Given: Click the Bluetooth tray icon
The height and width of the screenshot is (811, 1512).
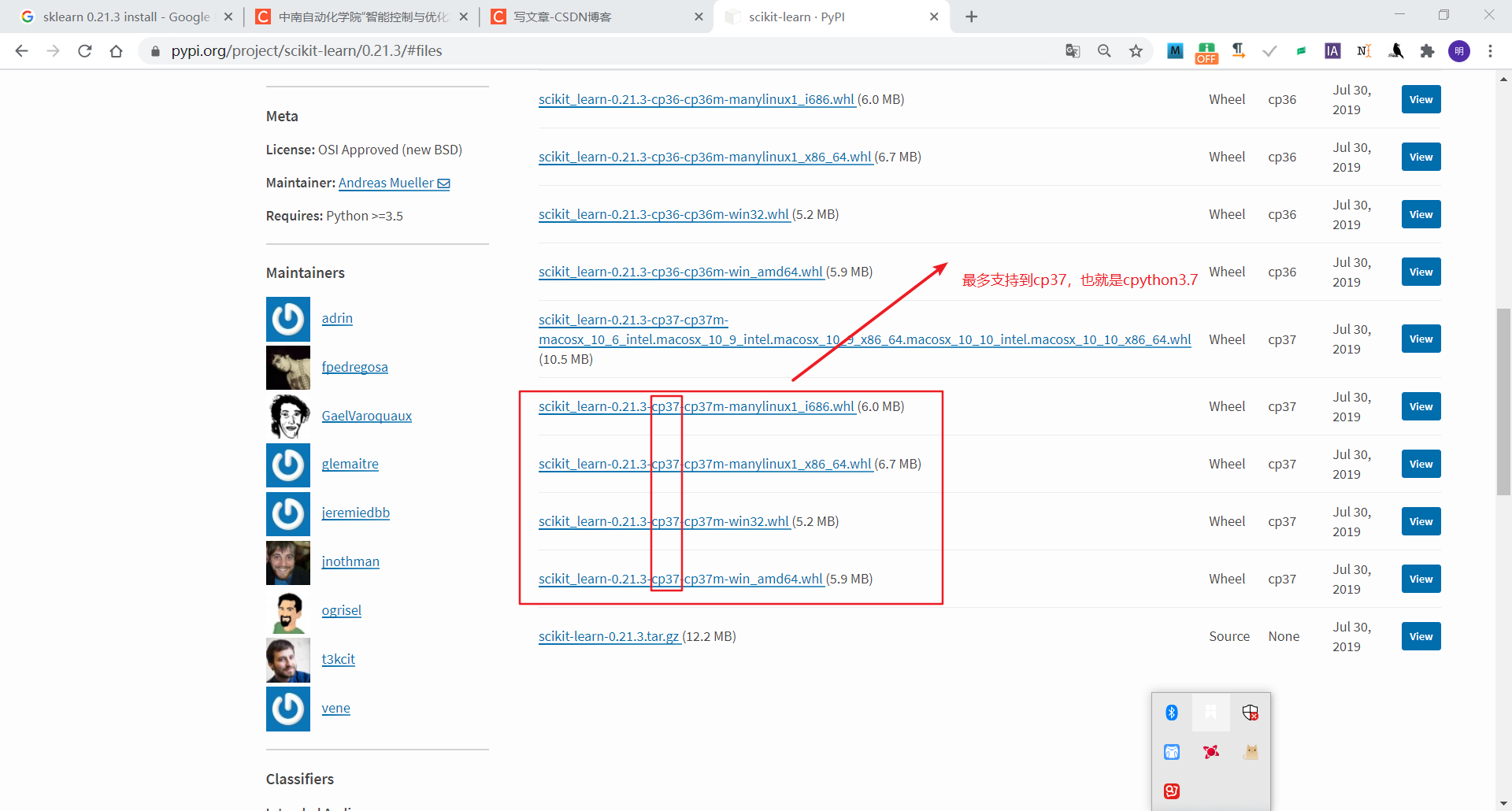Looking at the screenshot, I should click(1172, 713).
